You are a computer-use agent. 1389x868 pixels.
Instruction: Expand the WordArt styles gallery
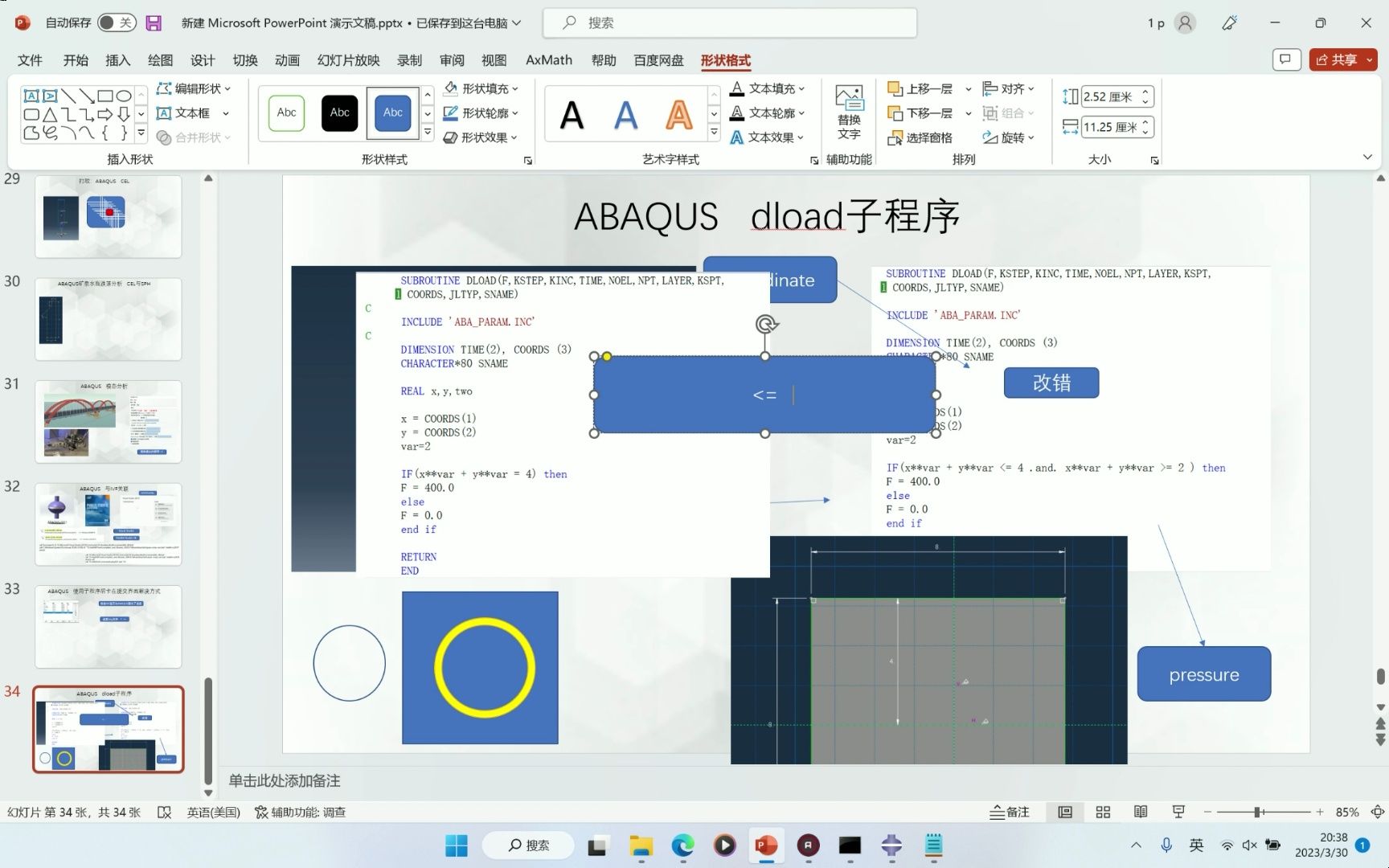coord(714,133)
